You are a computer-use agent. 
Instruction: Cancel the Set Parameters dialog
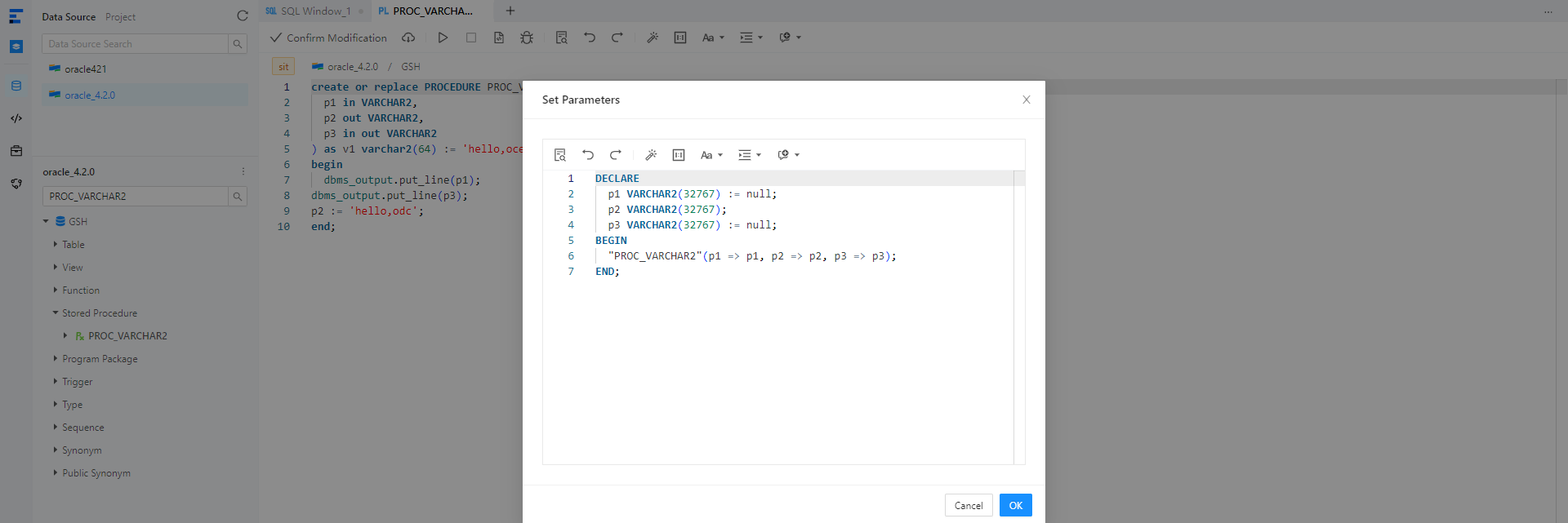click(969, 505)
